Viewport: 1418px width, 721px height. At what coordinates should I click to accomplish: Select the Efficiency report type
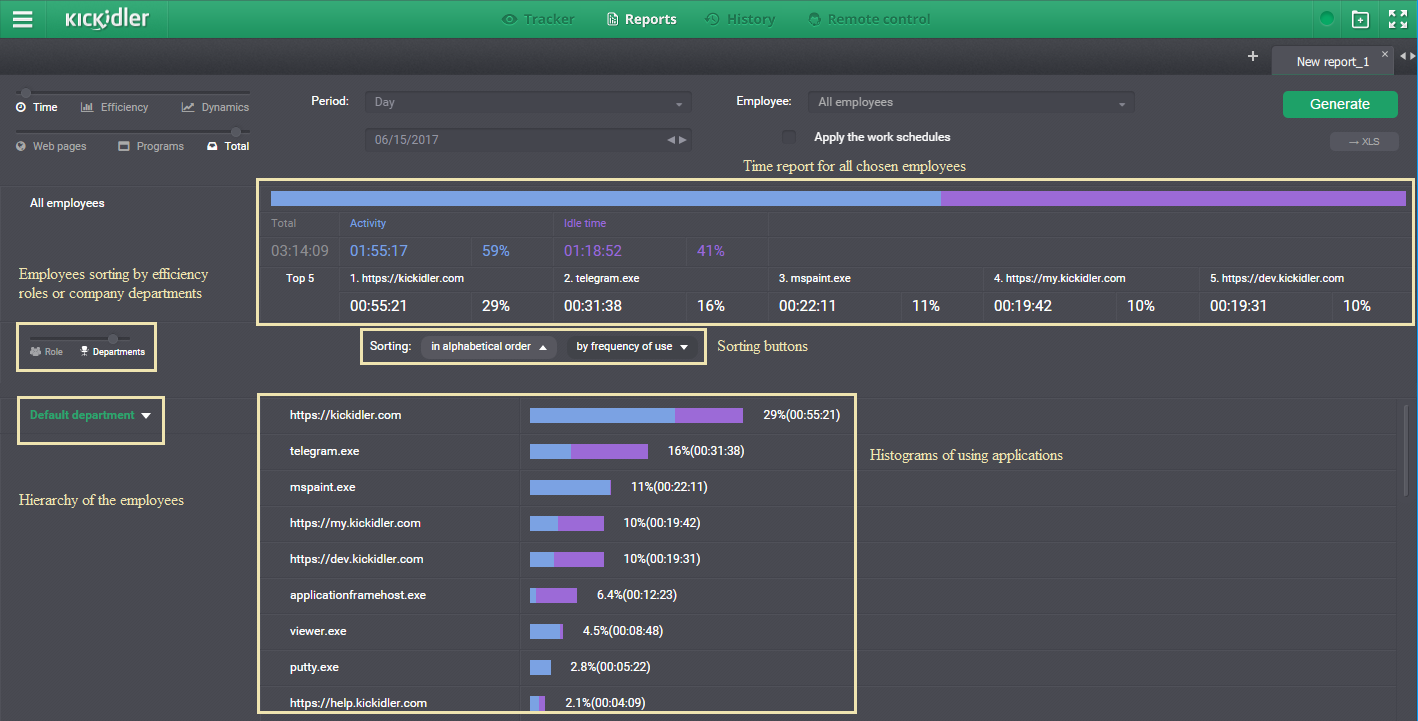coord(114,107)
